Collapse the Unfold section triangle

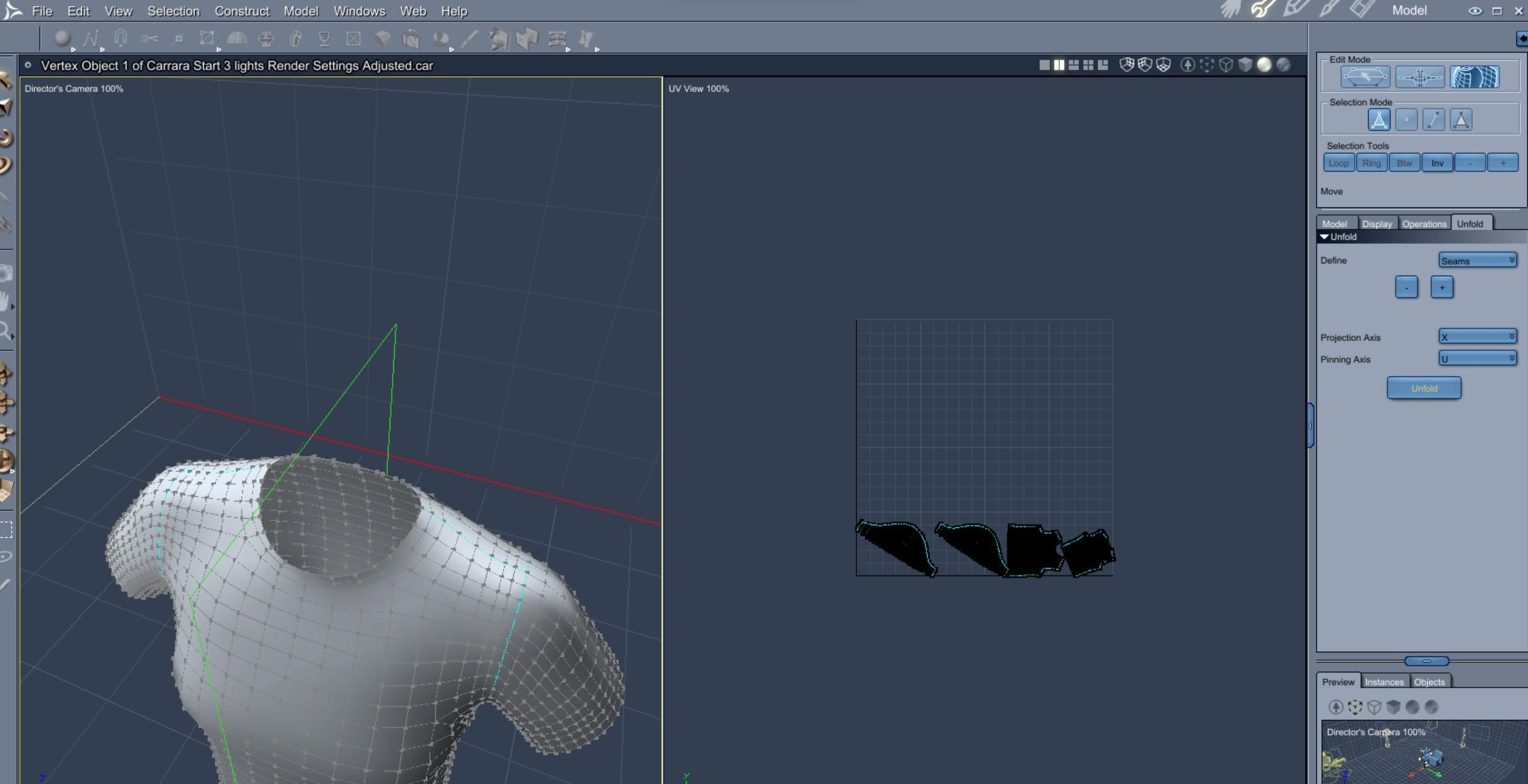tap(1324, 237)
